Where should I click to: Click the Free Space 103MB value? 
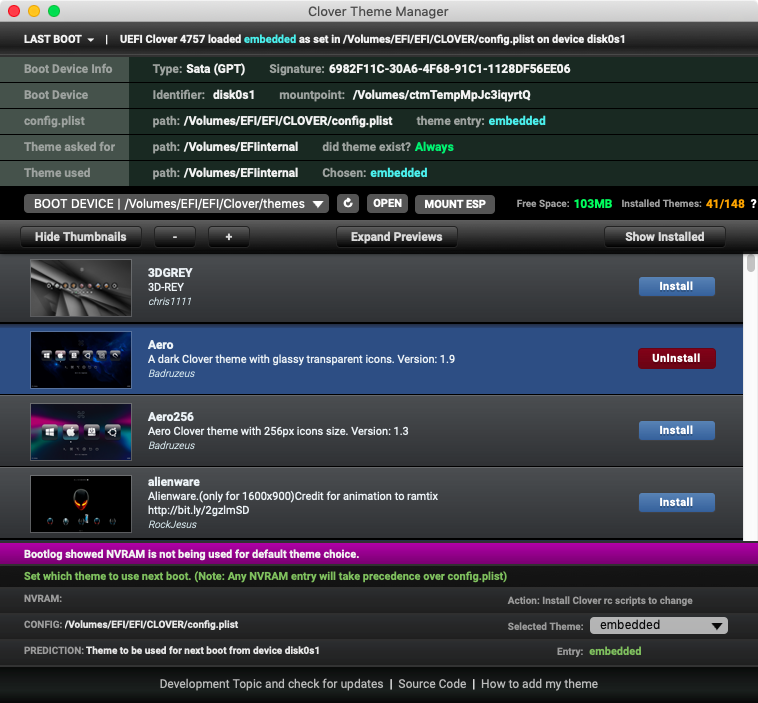[x=593, y=204]
